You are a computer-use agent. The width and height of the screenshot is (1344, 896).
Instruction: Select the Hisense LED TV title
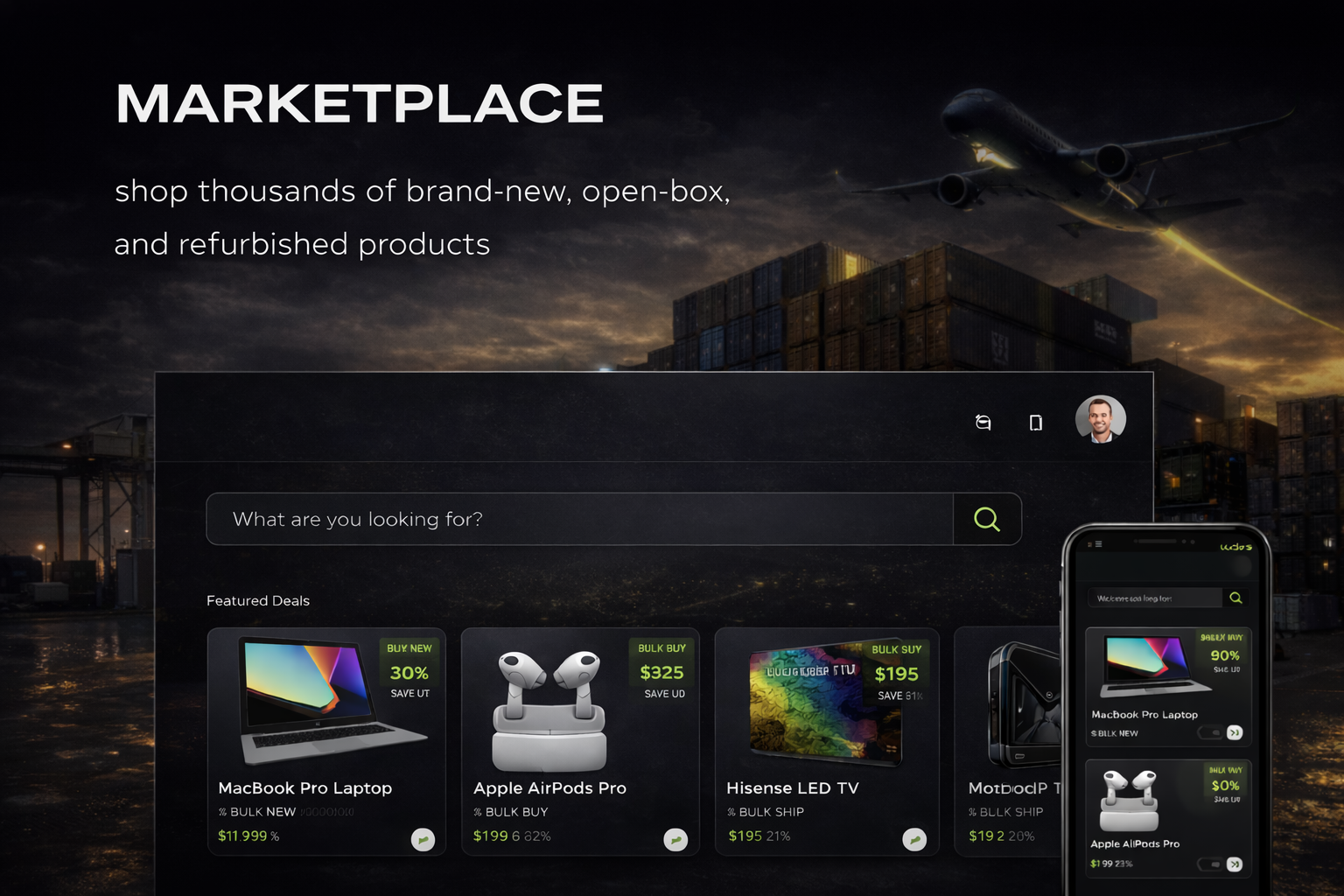tap(793, 788)
